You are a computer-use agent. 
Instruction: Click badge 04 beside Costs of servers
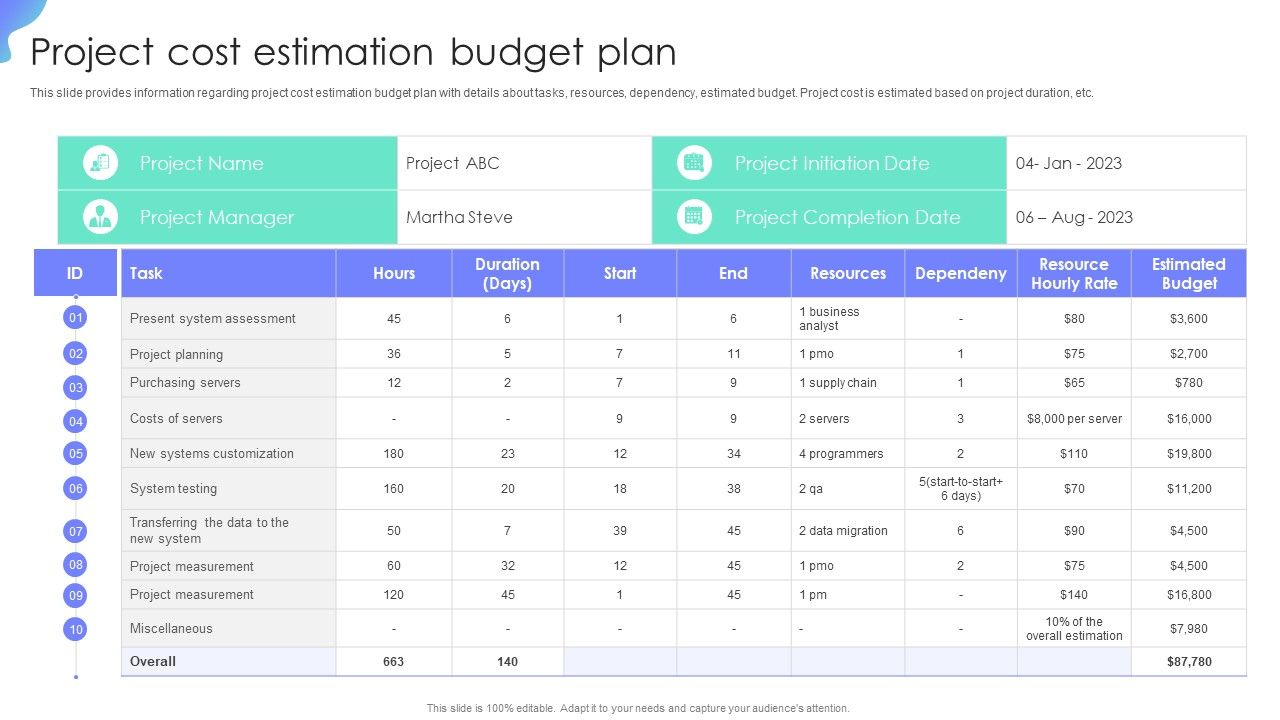75,419
